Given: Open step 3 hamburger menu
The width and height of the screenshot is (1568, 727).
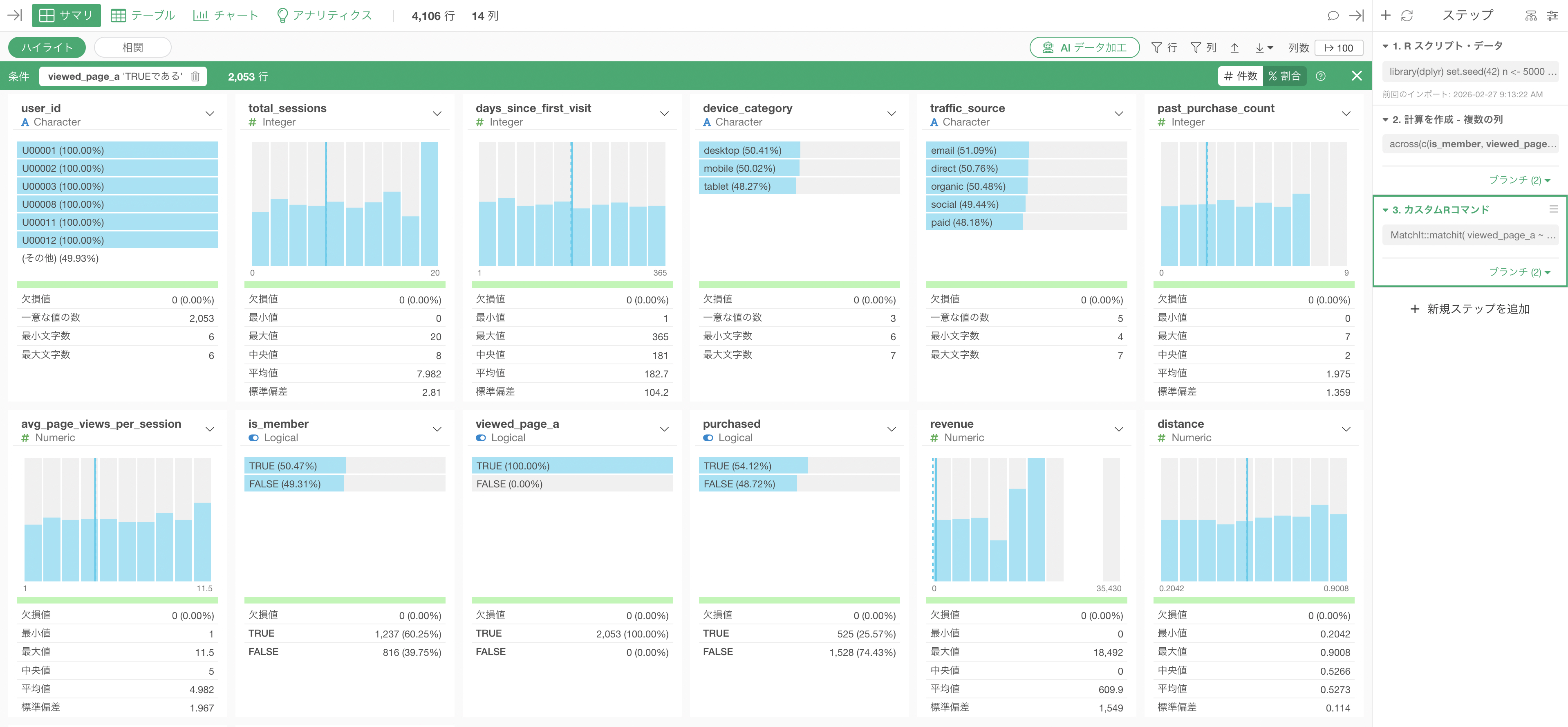Looking at the screenshot, I should [x=1553, y=209].
